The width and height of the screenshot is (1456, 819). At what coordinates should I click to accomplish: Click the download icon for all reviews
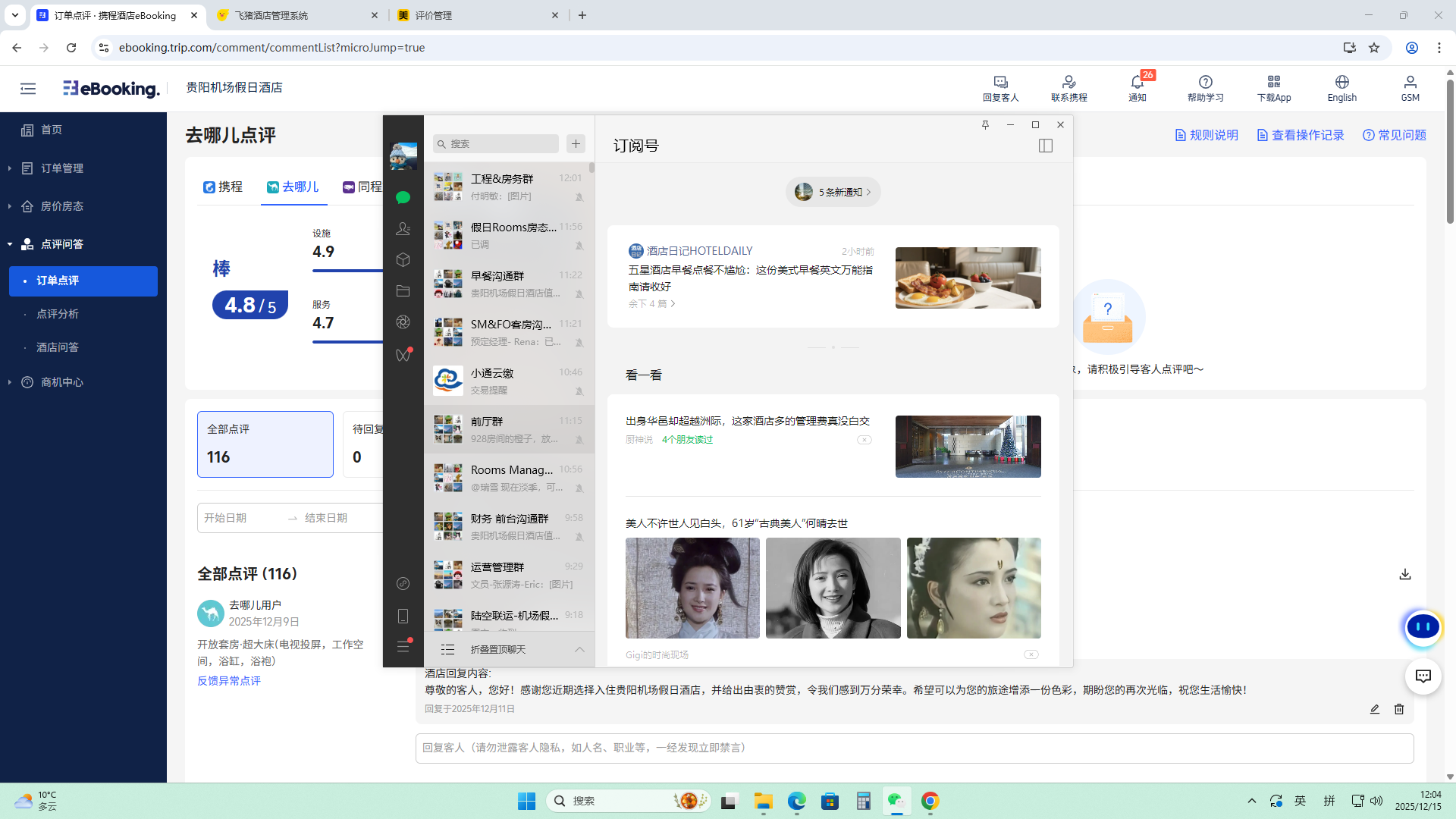click(x=1404, y=574)
